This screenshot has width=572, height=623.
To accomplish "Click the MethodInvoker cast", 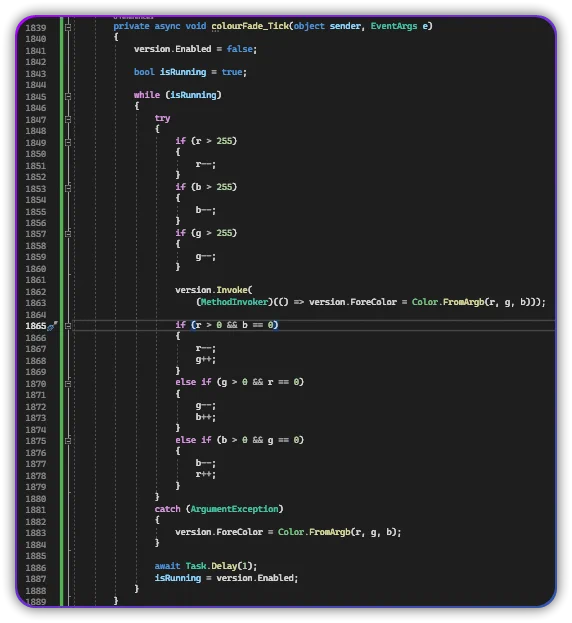I will click(x=234, y=302).
